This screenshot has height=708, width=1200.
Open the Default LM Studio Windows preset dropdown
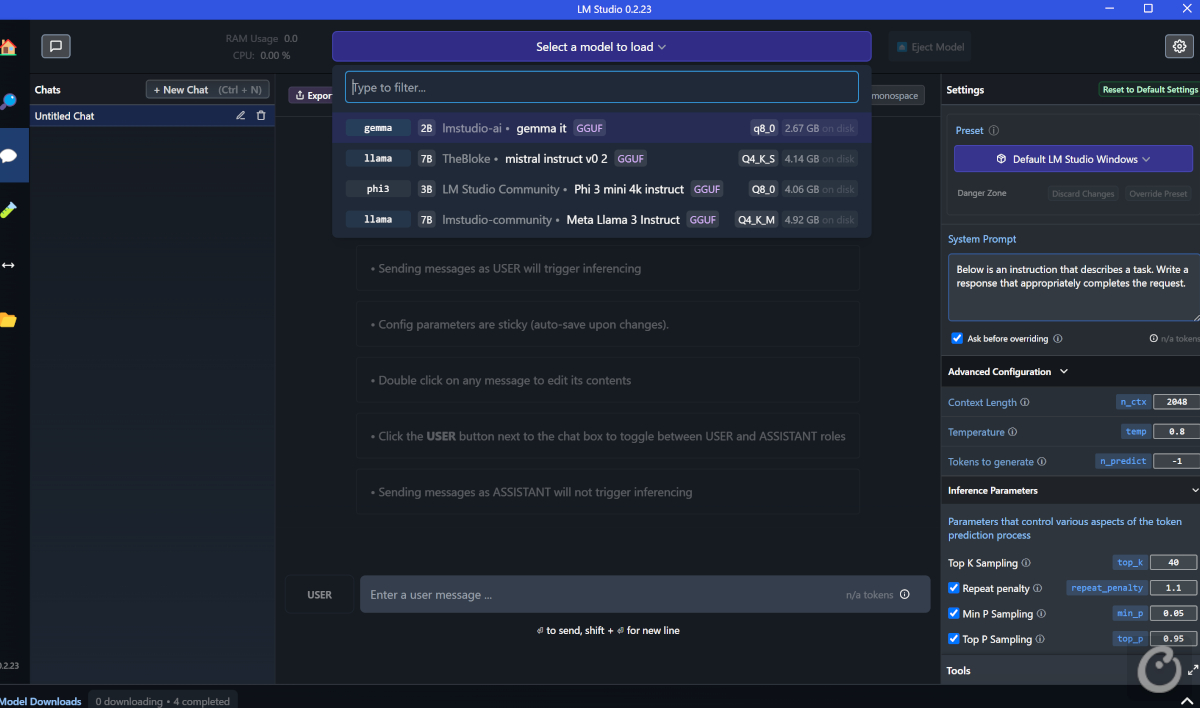[1073, 159]
